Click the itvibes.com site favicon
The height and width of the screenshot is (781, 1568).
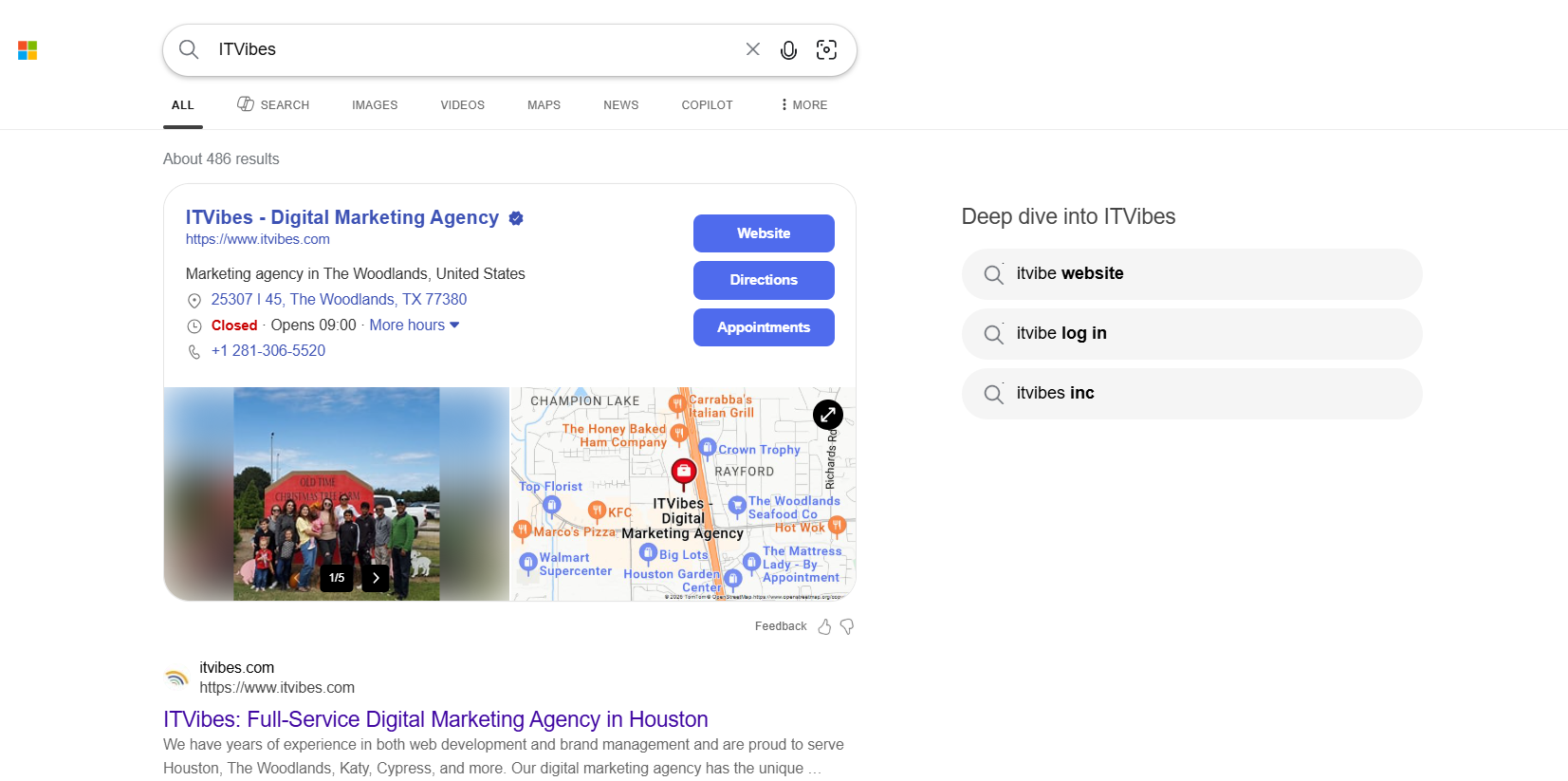point(176,678)
